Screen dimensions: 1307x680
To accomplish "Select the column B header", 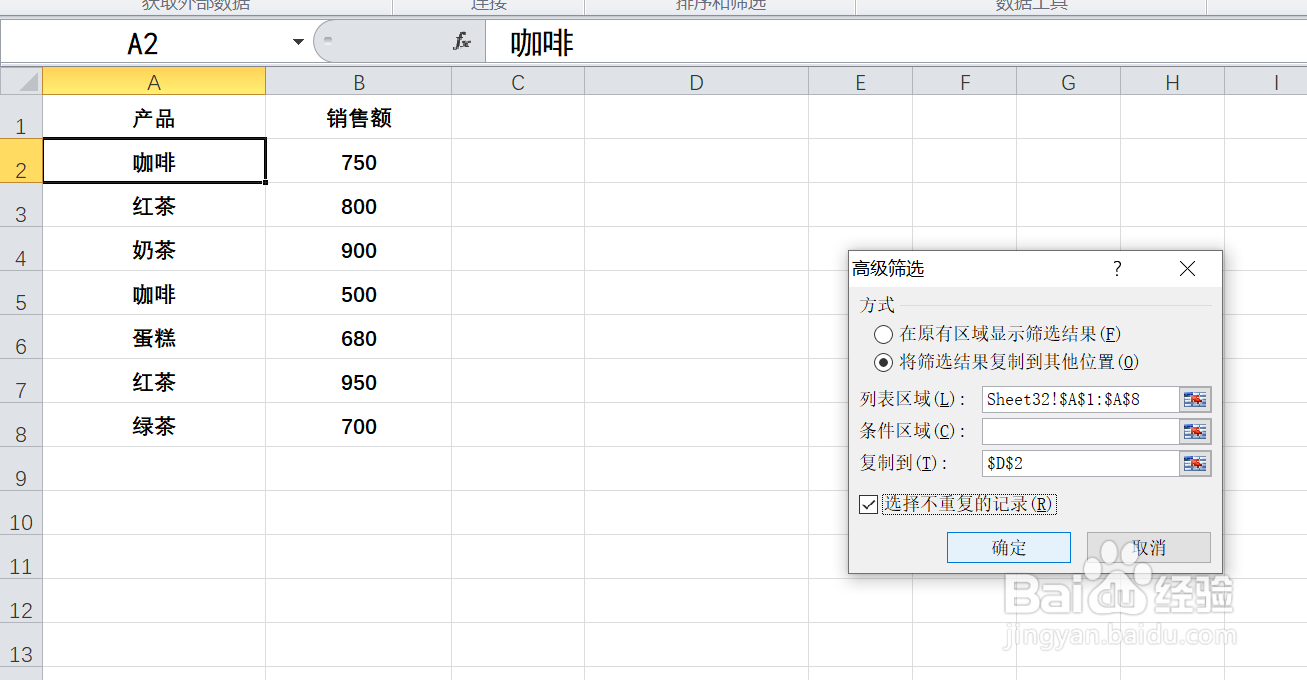I will tap(359, 80).
